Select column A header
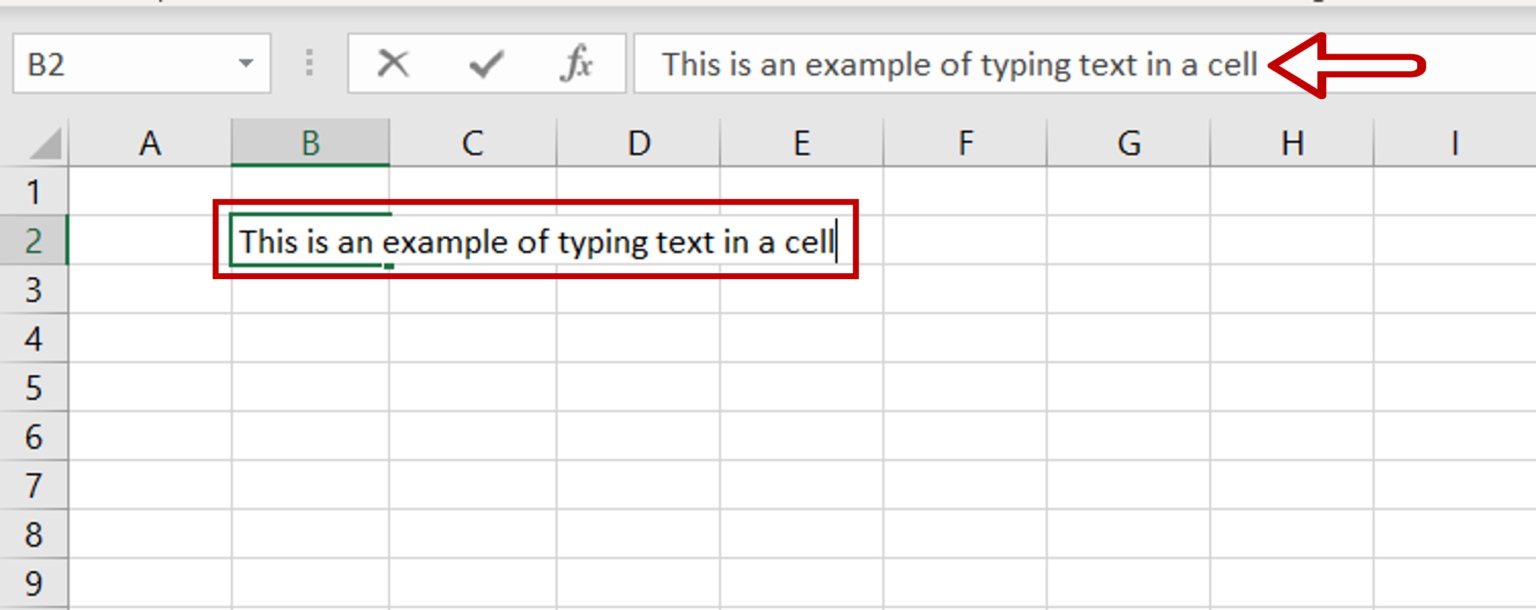Screen dimensions: 1536x610 click(x=150, y=141)
